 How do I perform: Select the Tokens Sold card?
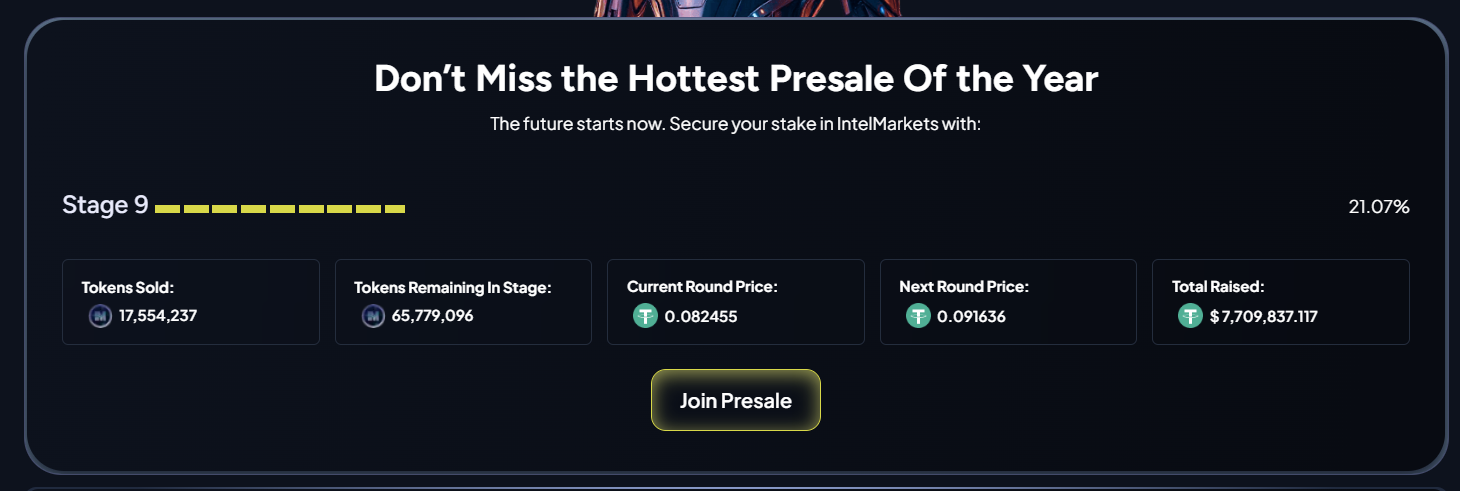tap(191, 302)
